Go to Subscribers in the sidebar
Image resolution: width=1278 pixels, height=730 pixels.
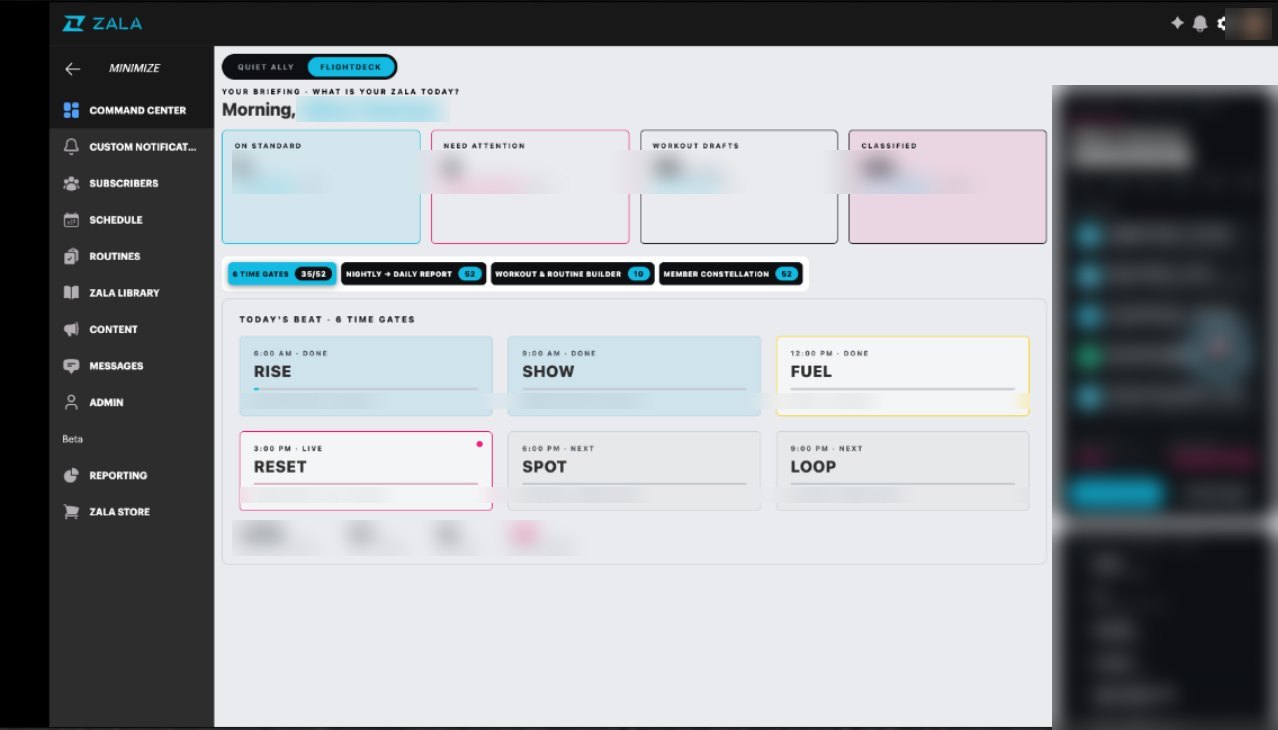(131, 183)
